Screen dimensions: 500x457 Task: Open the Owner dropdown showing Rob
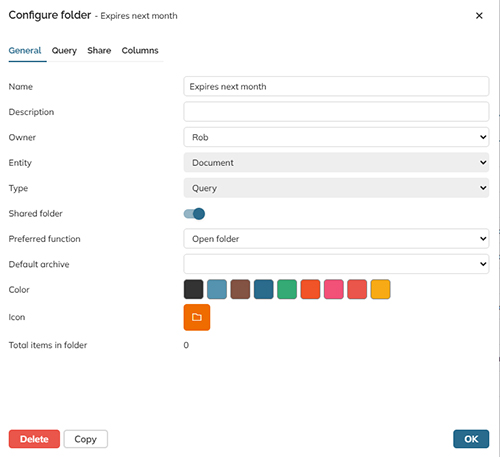click(336, 137)
